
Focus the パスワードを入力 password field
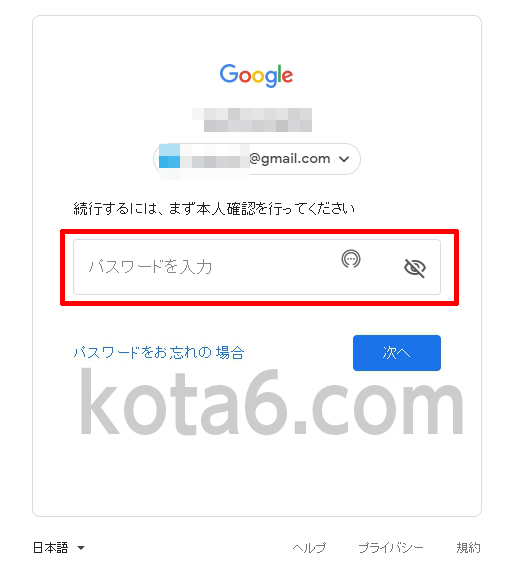click(x=257, y=267)
